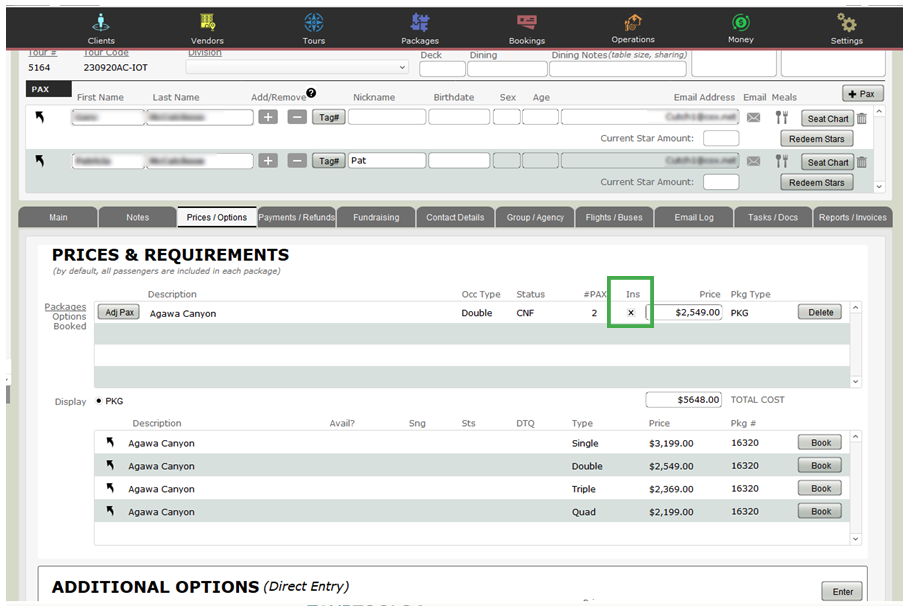Image resolution: width=913 pixels, height=608 pixels.
Task: Open the Settings gears icon
Action: tap(846, 22)
